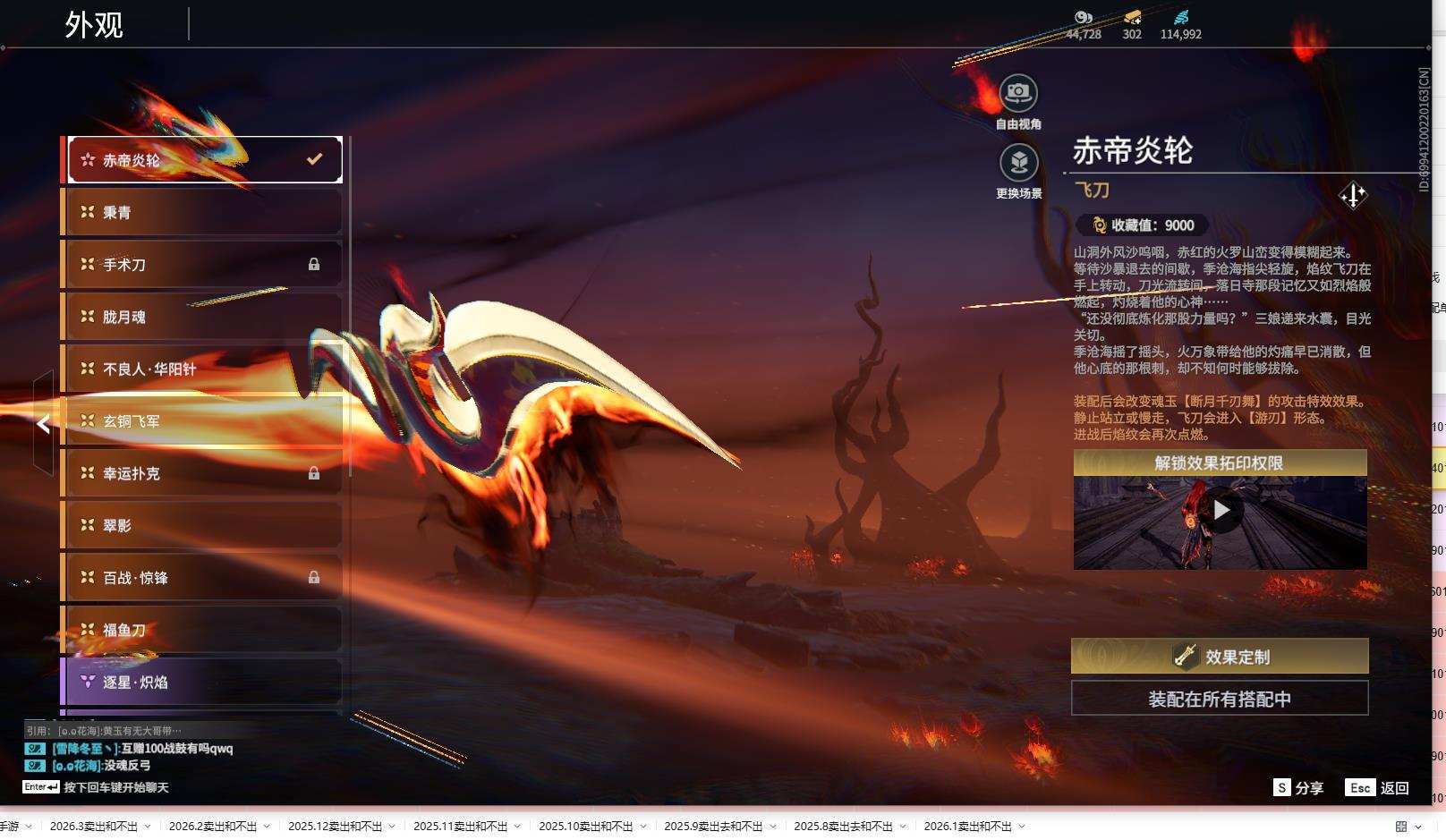Click the 装配在所有搭配中 button
1446x840 pixels.
click(1219, 699)
